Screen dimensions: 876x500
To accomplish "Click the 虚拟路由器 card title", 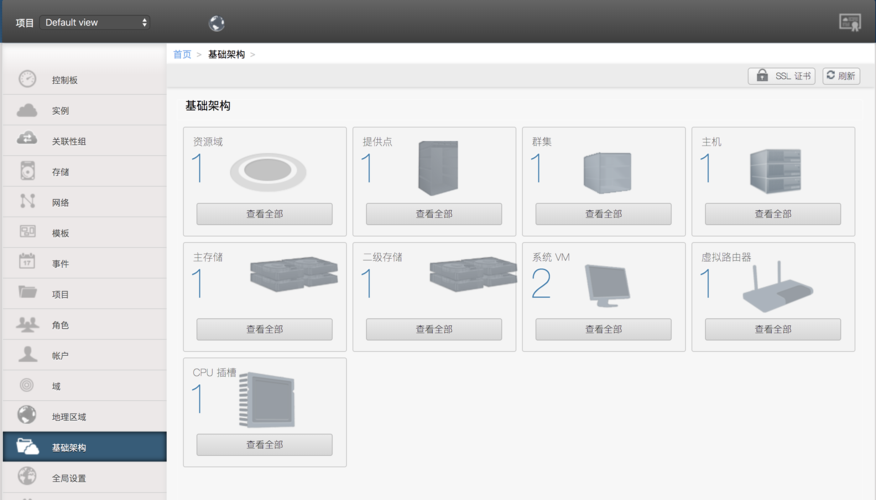I will (726, 257).
